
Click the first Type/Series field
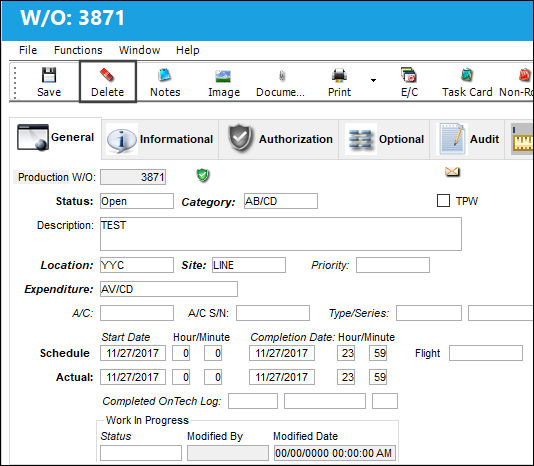pyautogui.click(x=429, y=313)
